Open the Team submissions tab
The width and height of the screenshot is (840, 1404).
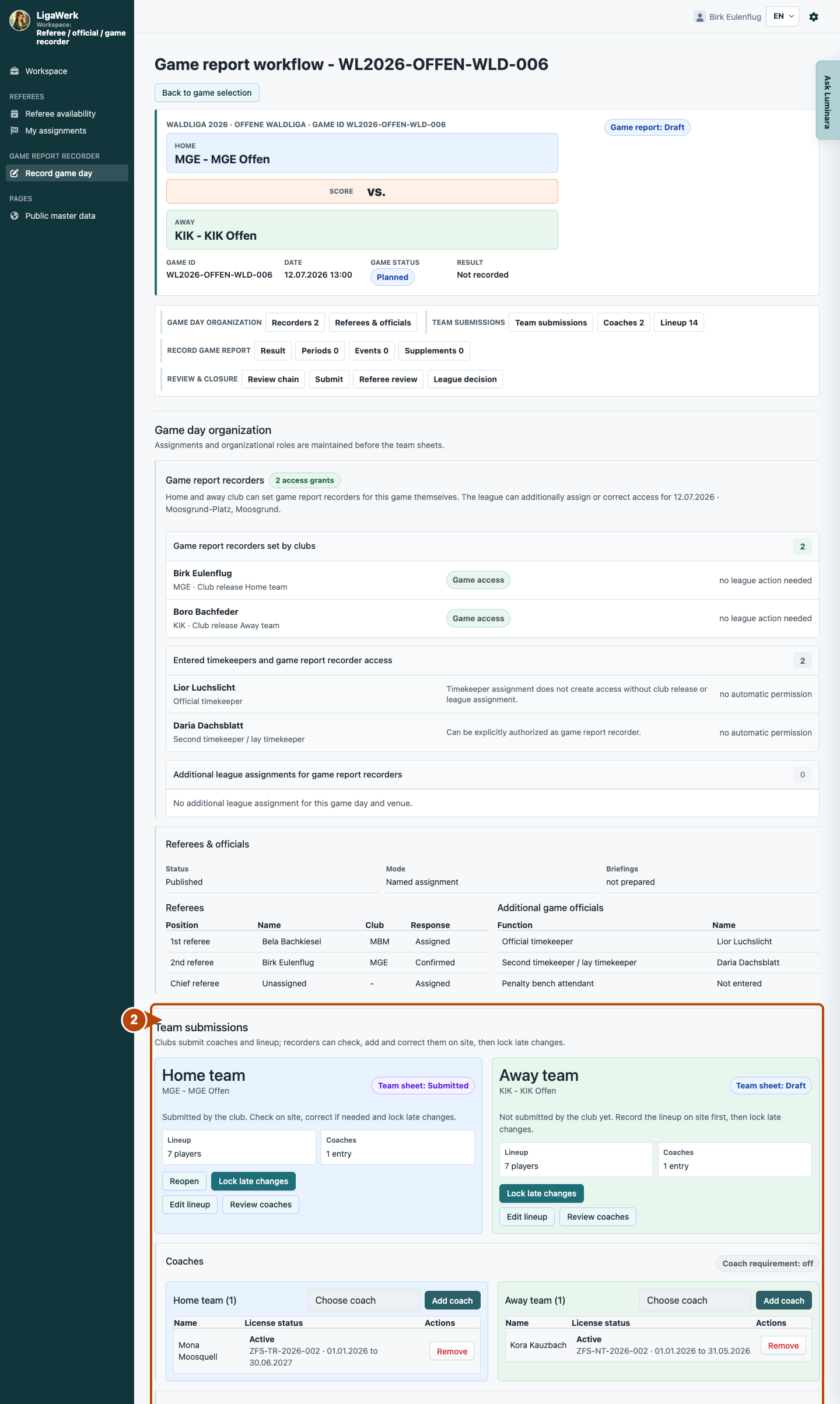(551, 323)
